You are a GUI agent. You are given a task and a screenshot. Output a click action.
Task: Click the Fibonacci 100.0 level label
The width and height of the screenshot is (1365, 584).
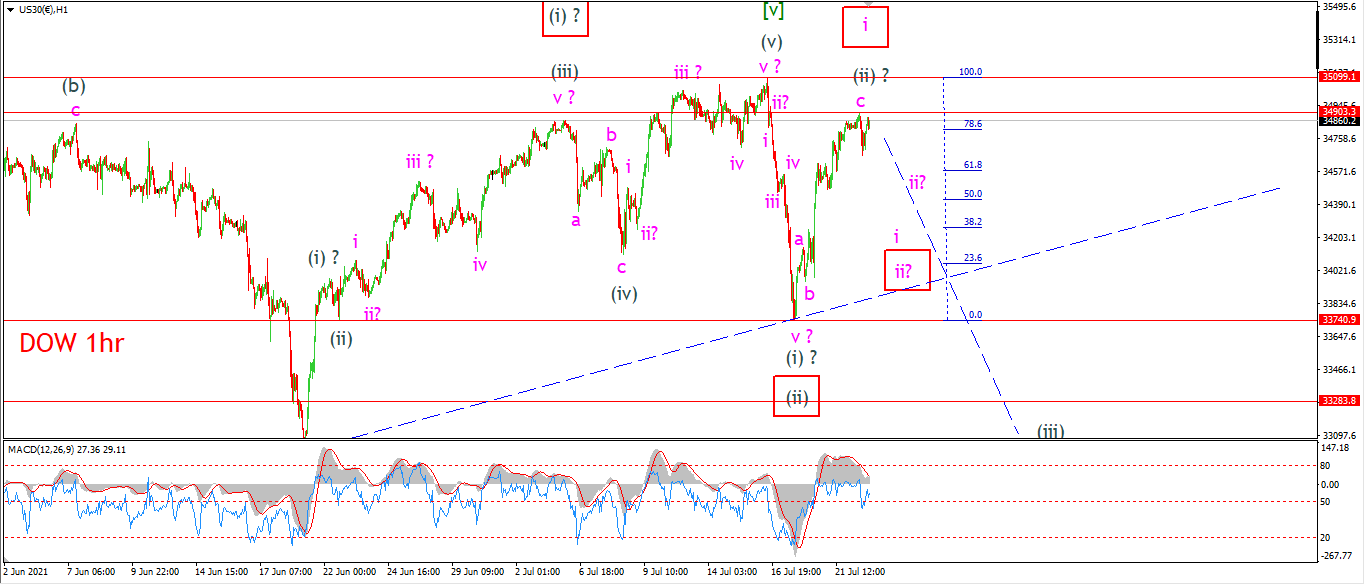tap(970, 72)
